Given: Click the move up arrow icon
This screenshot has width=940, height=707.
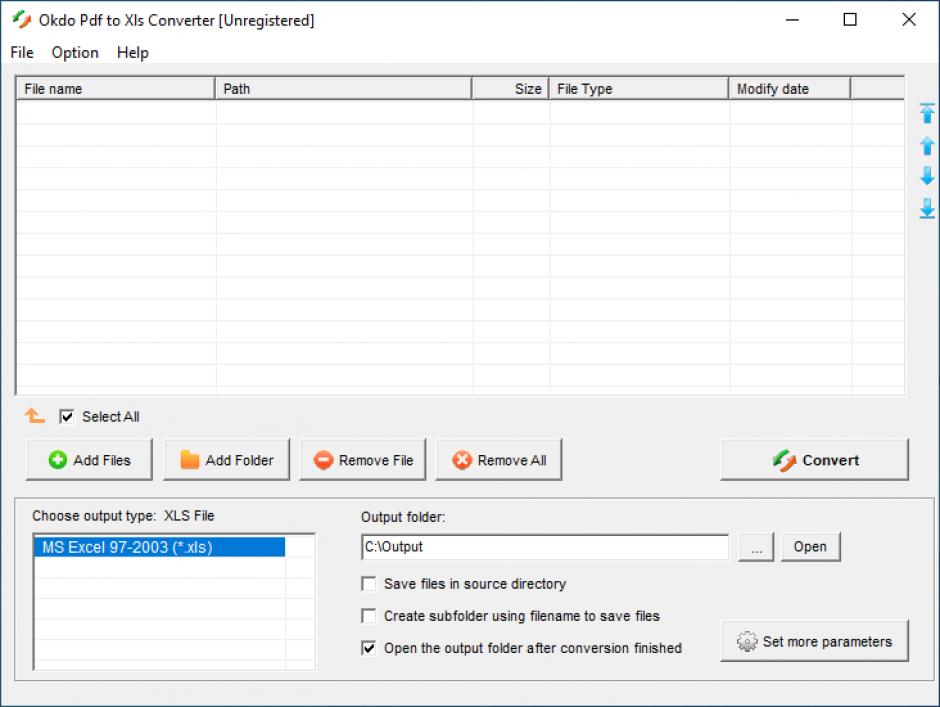Looking at the screenshot, I should [927, 145].
